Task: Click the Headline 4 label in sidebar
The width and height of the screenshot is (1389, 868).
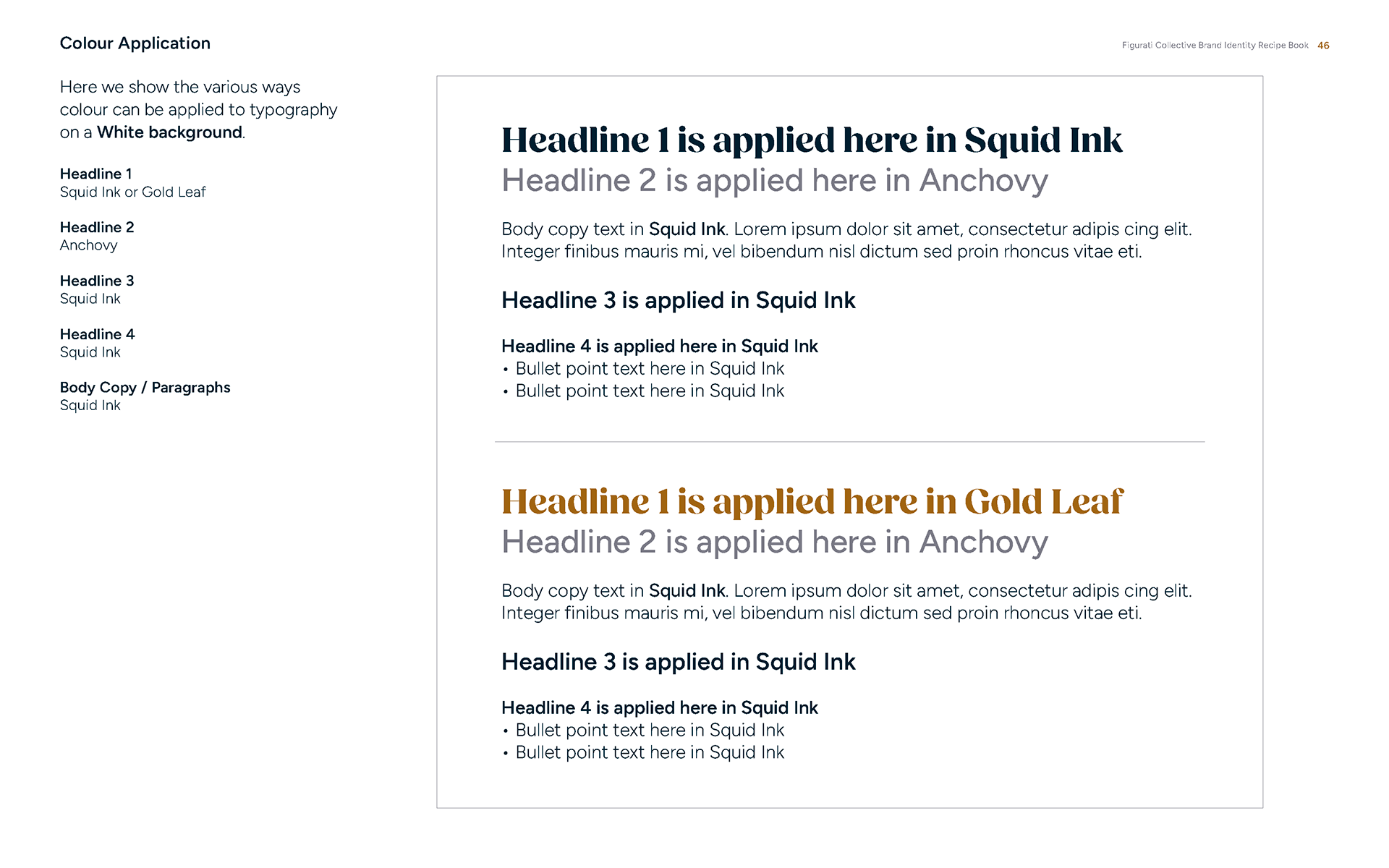Action: point(97,335)
